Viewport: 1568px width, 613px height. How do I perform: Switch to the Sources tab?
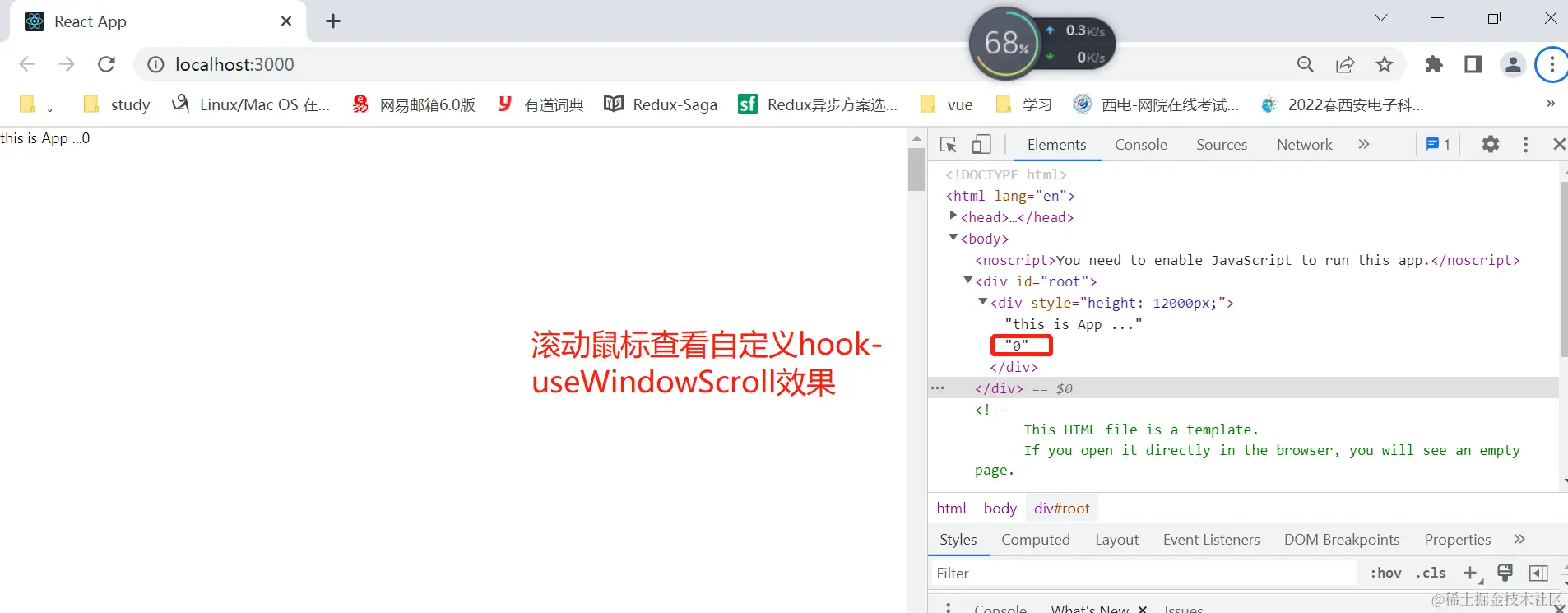[x=1221, y=145]
